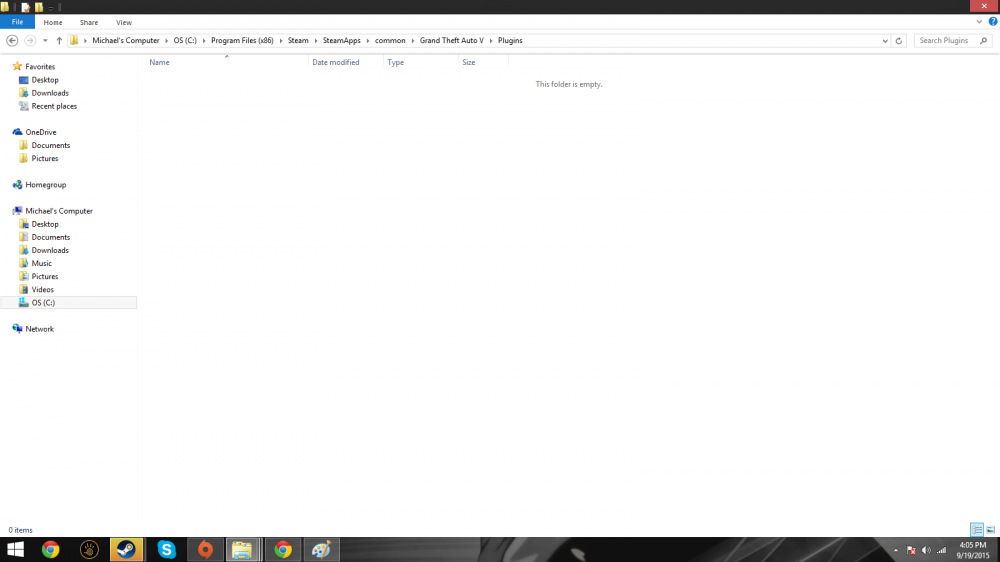Click the quick access new folder icon
The image size is (1000, 562).
pyautogui.click(x=39, y=7)
